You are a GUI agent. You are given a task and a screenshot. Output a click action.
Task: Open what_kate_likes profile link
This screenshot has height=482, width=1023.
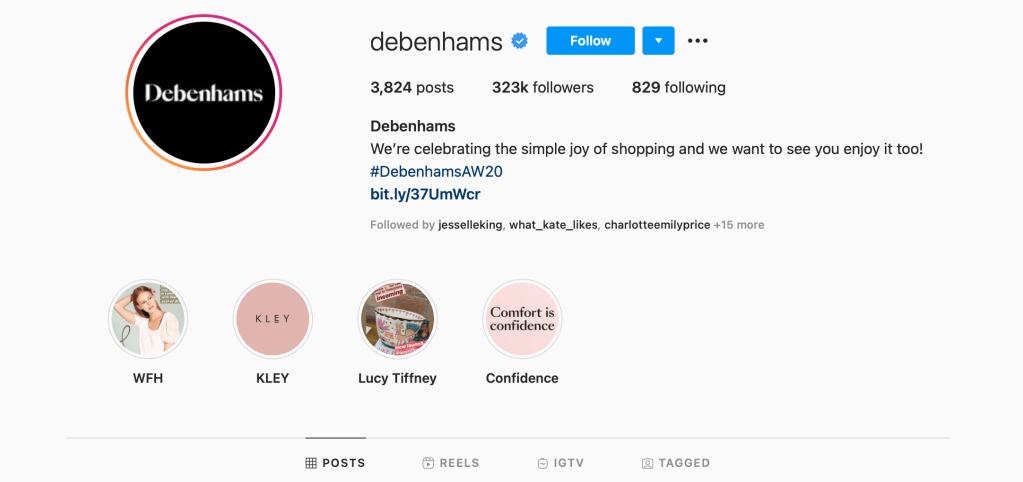click(553, 225)
